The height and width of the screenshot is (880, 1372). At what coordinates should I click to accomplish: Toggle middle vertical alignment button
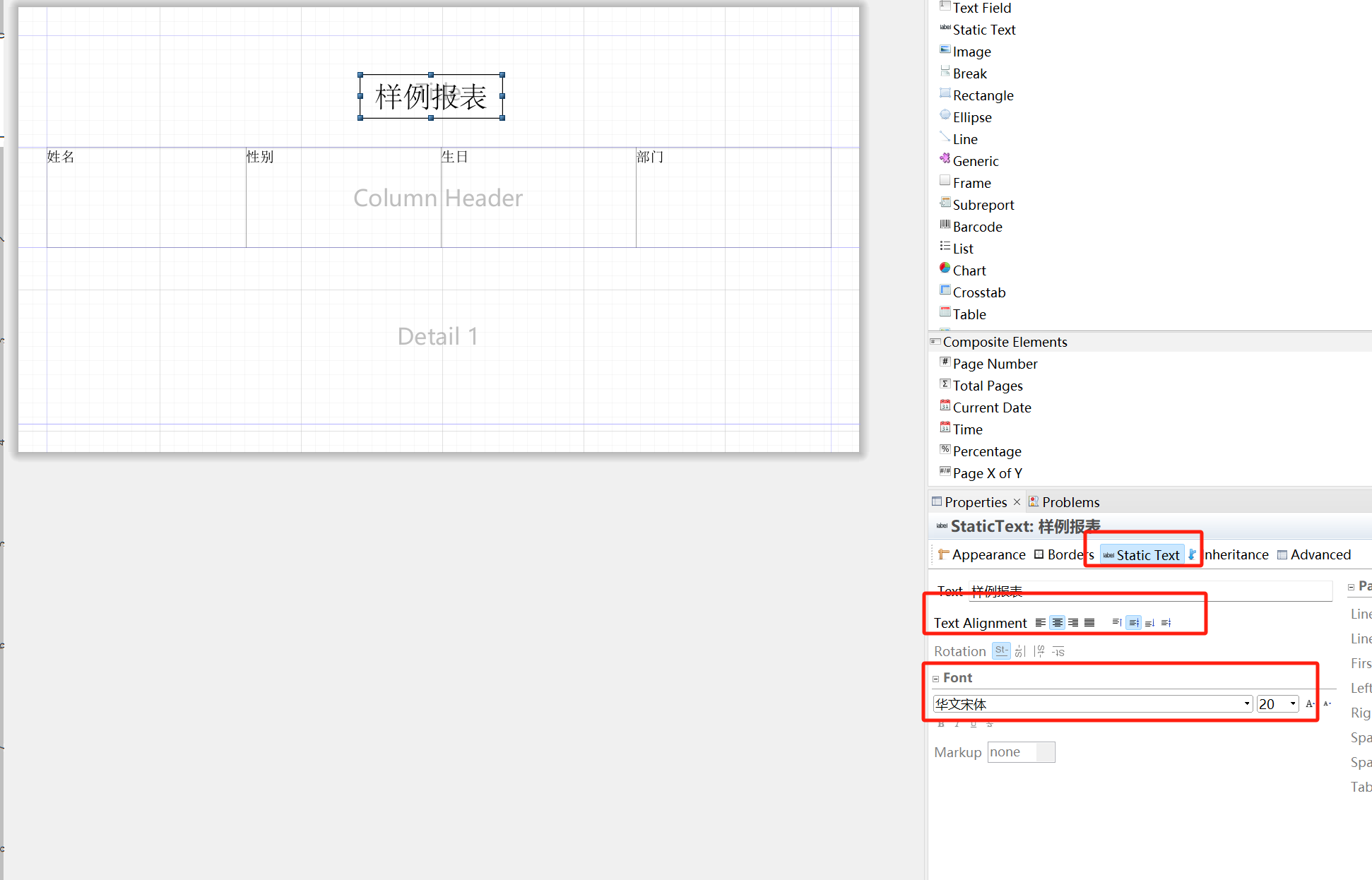[1133, 622]
